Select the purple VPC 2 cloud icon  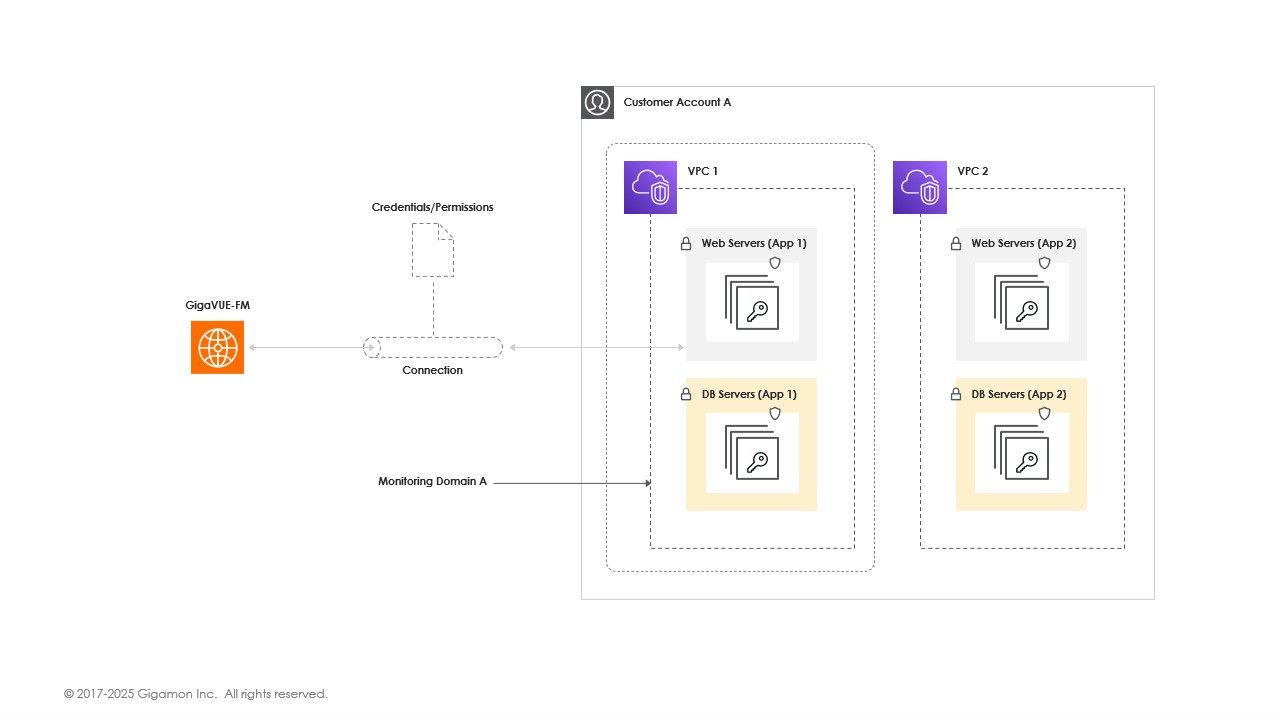919,187
